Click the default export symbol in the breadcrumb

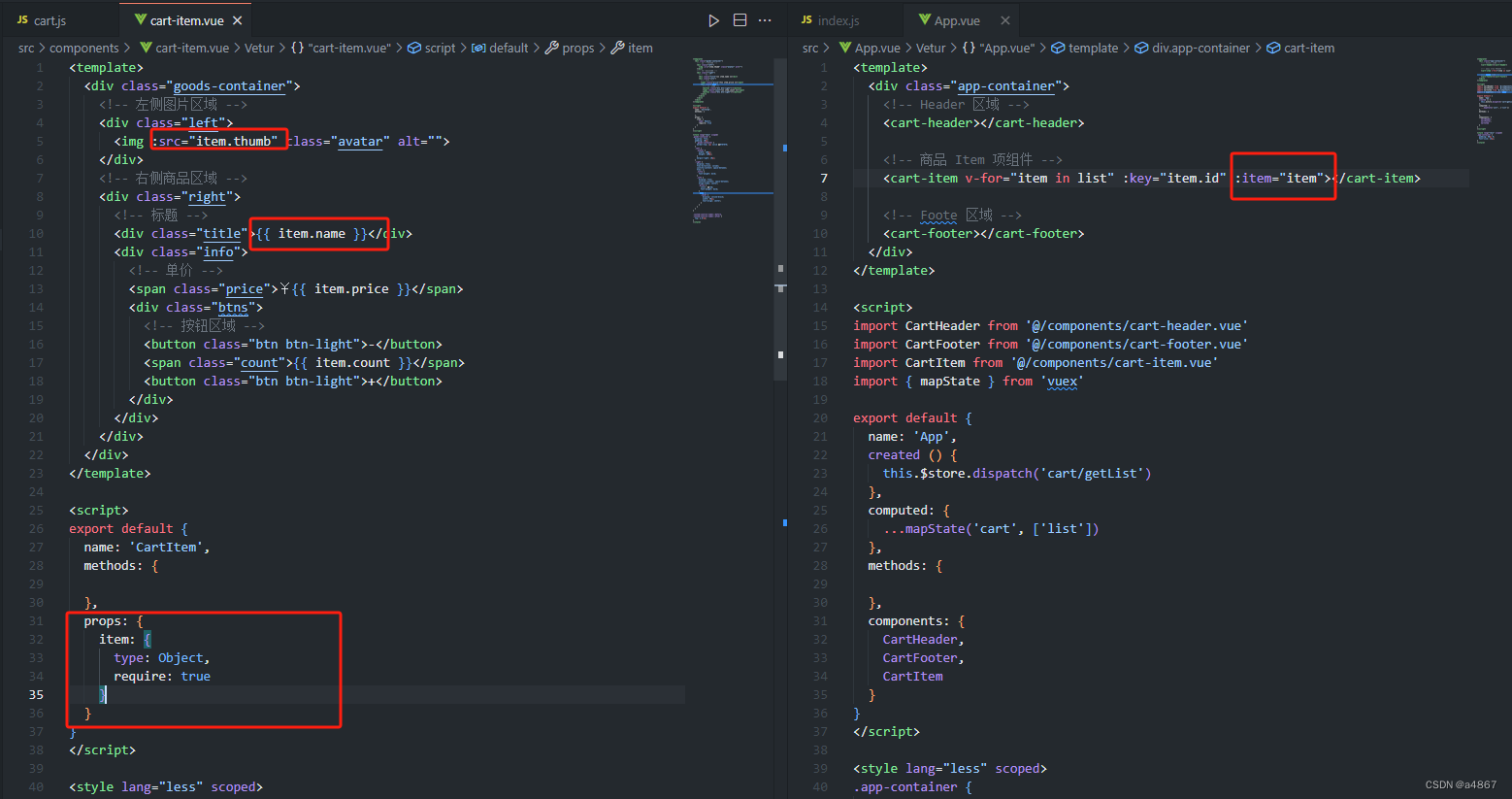[500, 47]
